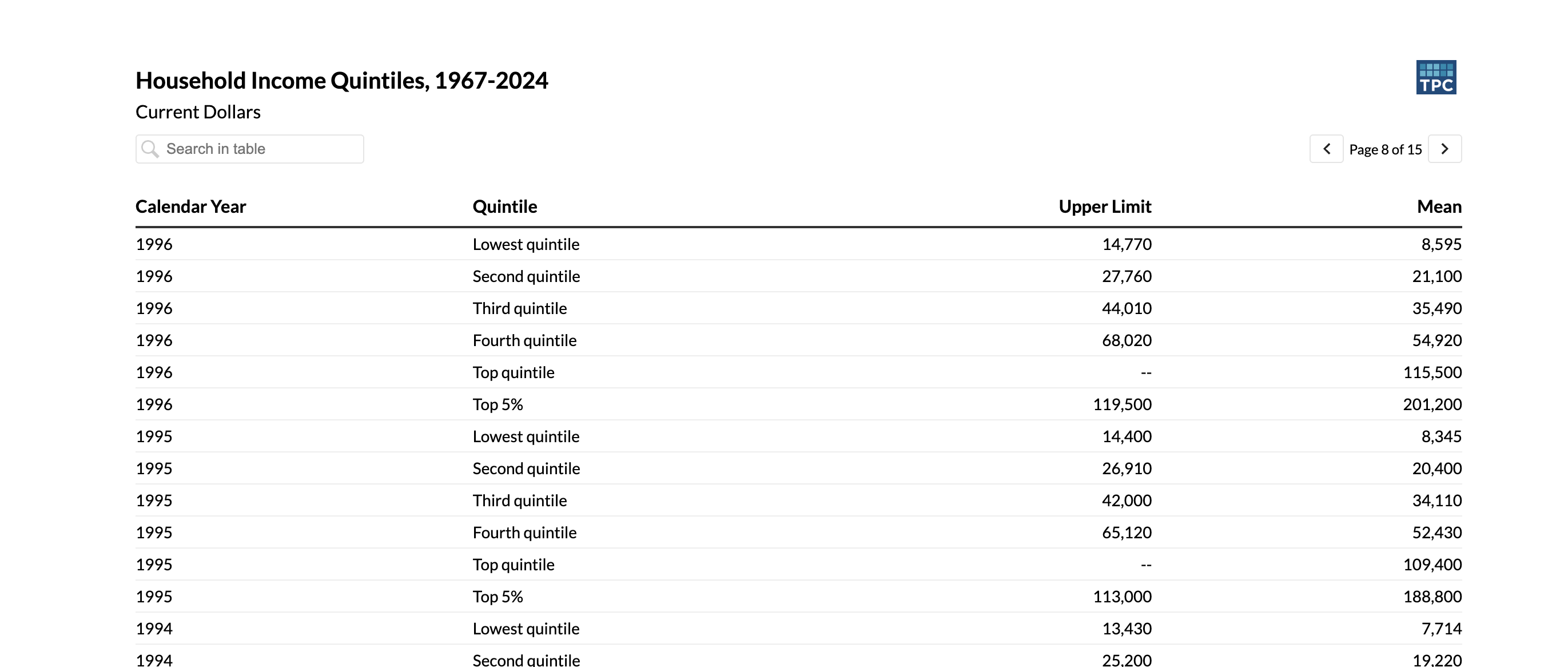Select the 1996 Top 5% row
The image size is (1568, 667).
799,404
